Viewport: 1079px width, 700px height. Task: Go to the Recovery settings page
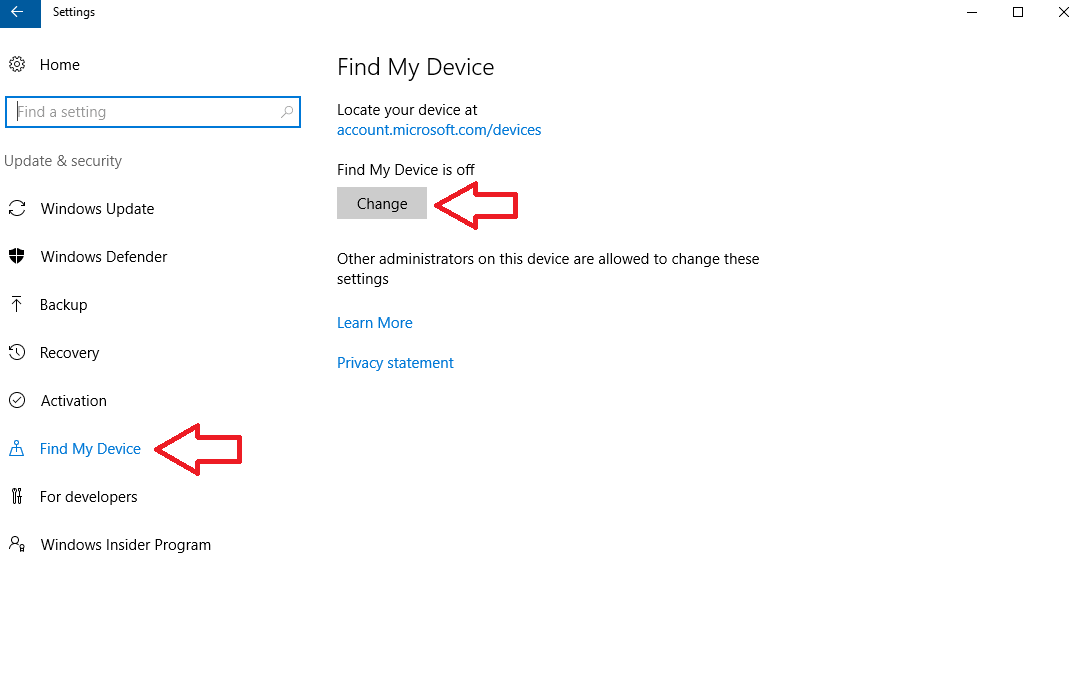69,353
